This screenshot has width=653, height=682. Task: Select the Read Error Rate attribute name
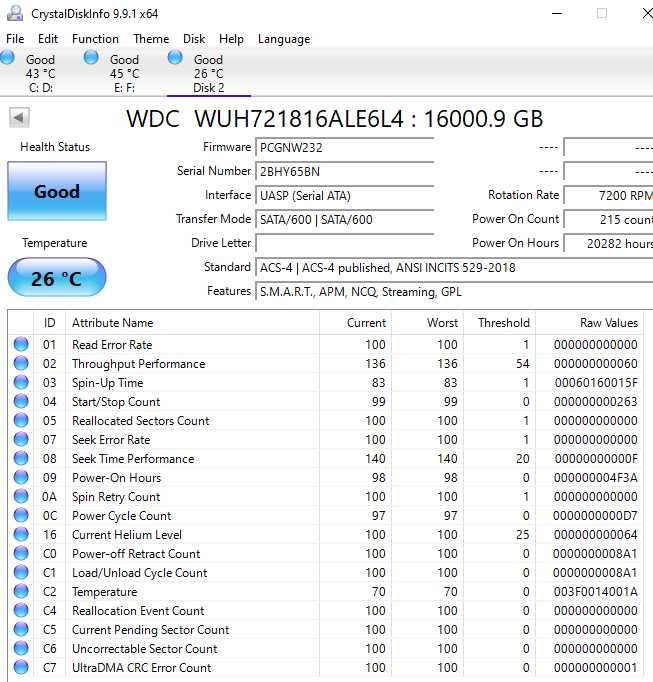(x=112, y=344)
